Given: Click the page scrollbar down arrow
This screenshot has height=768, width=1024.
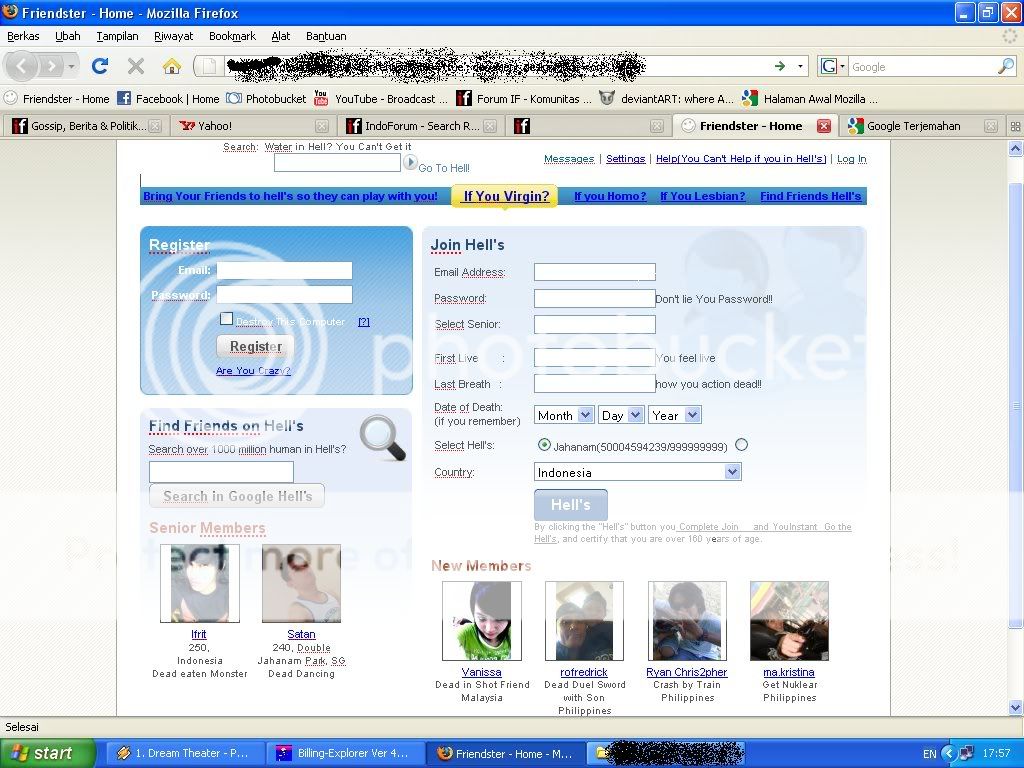Looking at the screenshot, I should tap(1015, 707).
